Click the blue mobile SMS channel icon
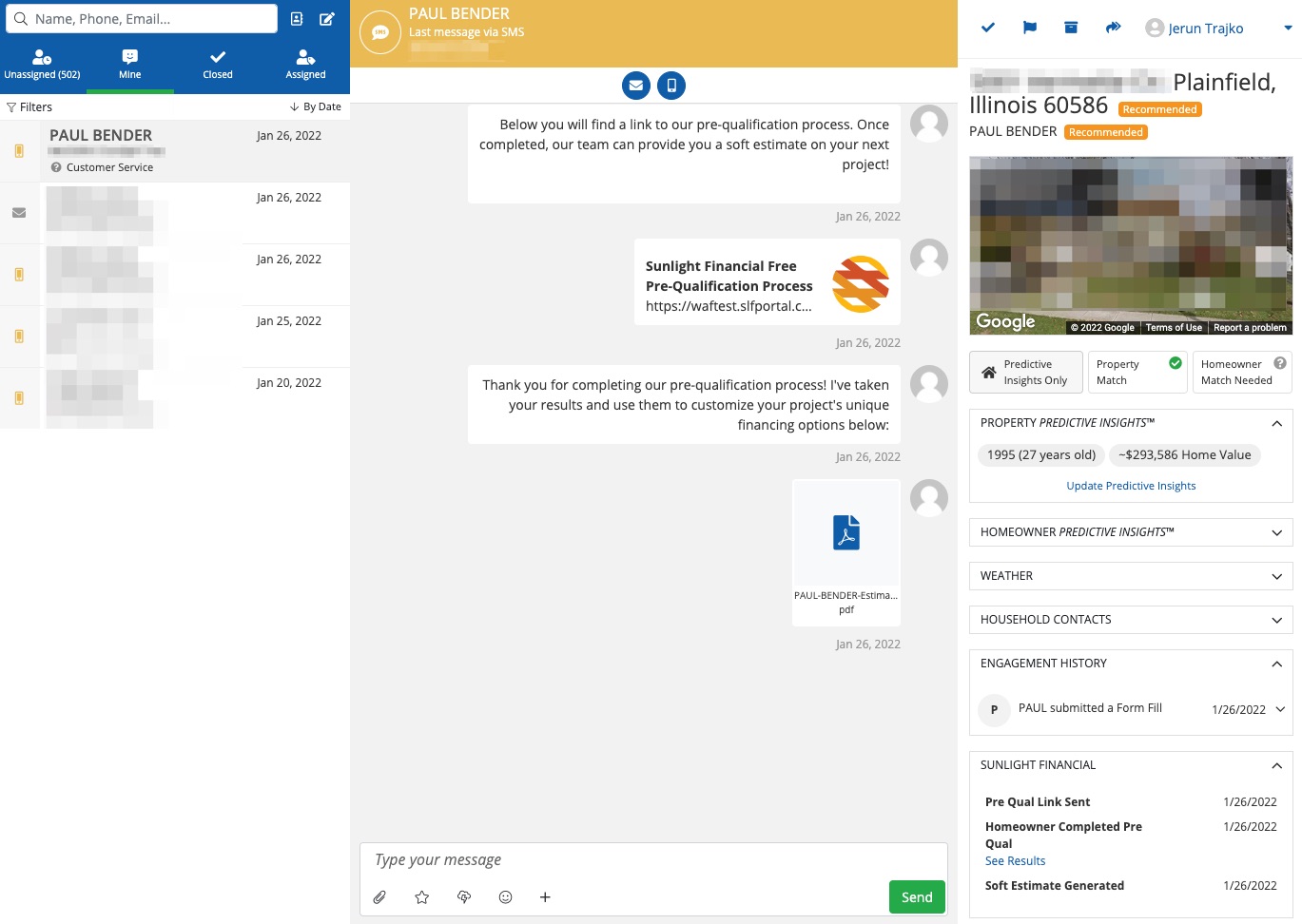The height and width of the screenshot is (924, 1302). tap(671, 86)
